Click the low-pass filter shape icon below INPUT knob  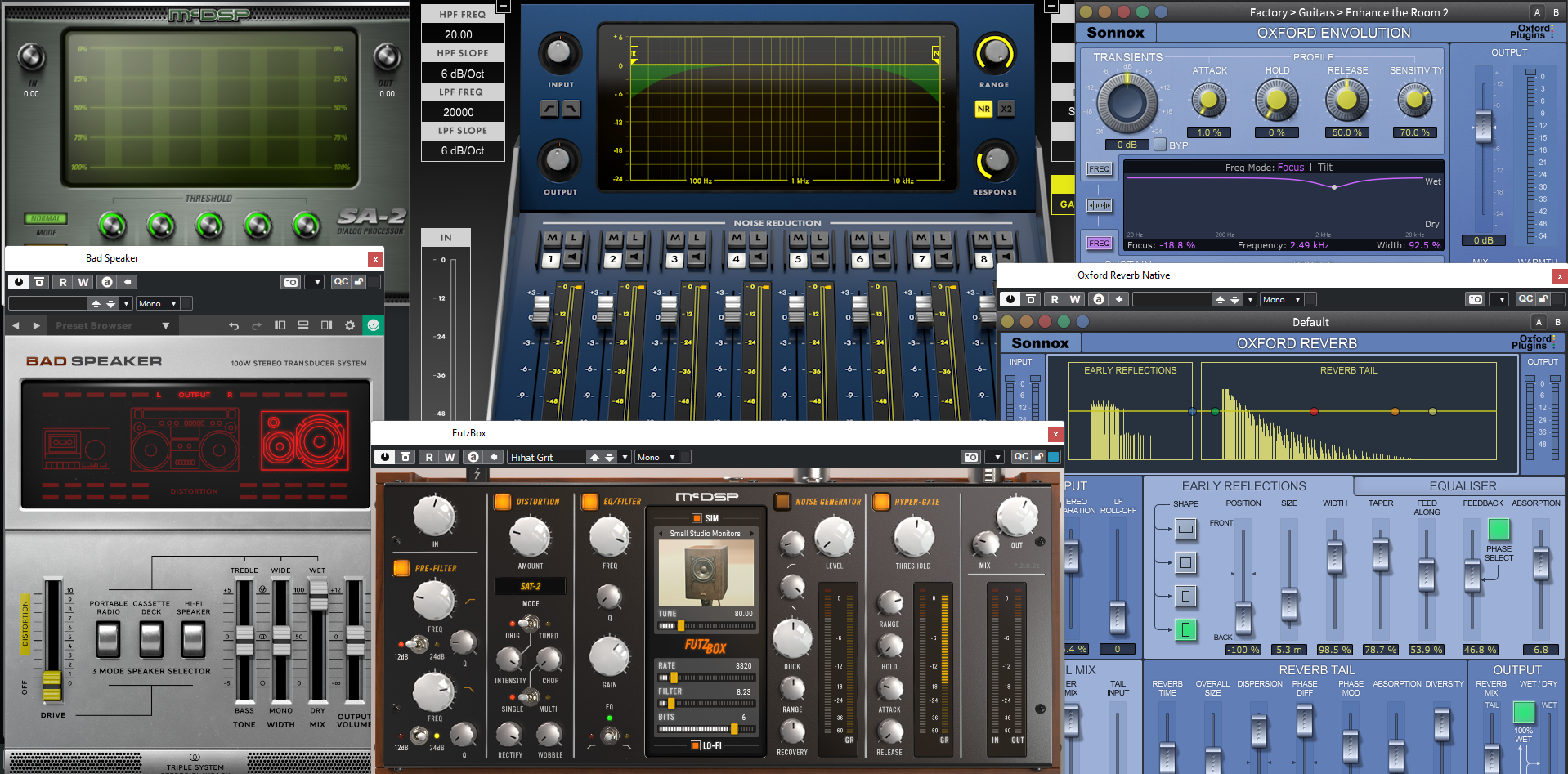(x=571, y=109)
